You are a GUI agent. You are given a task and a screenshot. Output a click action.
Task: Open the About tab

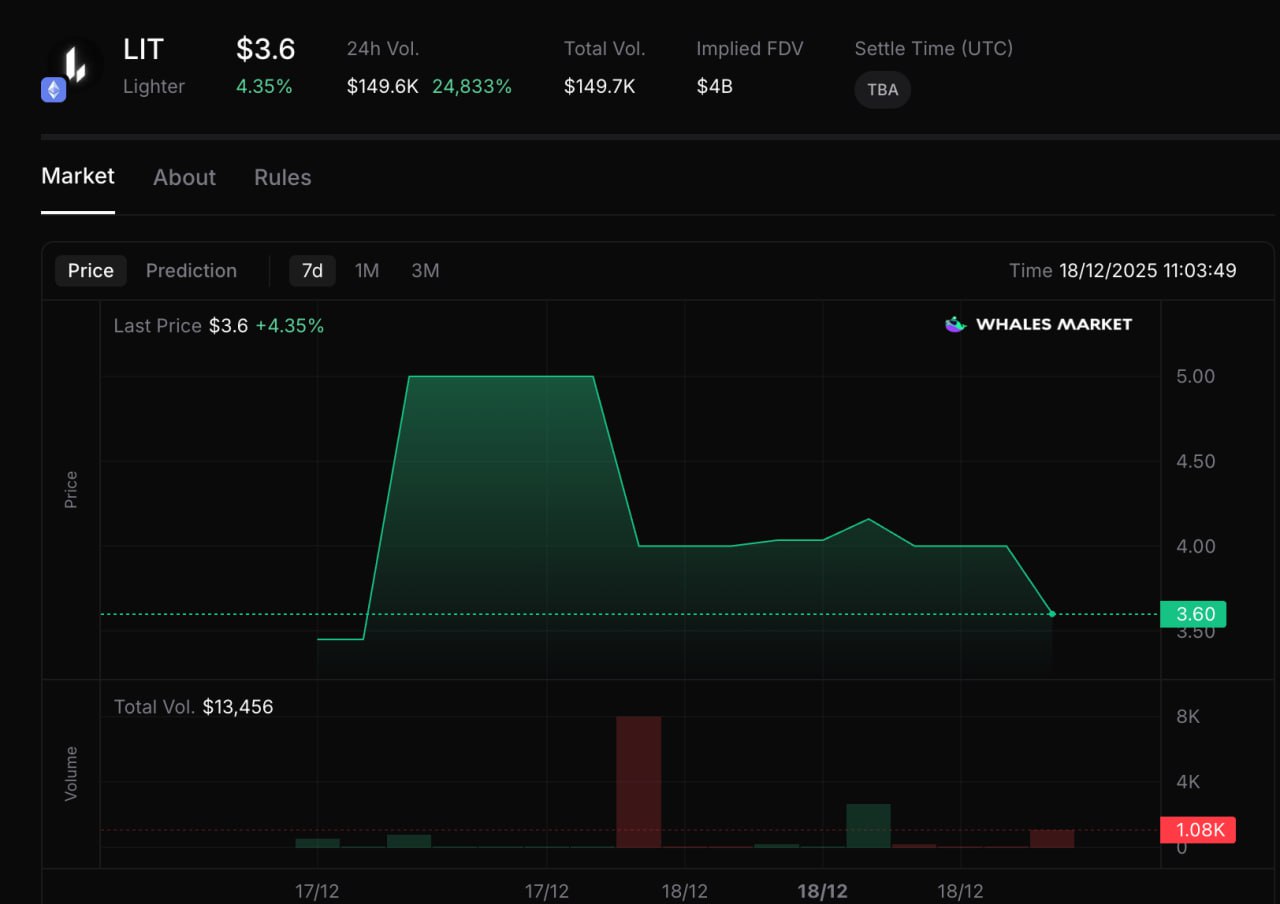[184, 178]
